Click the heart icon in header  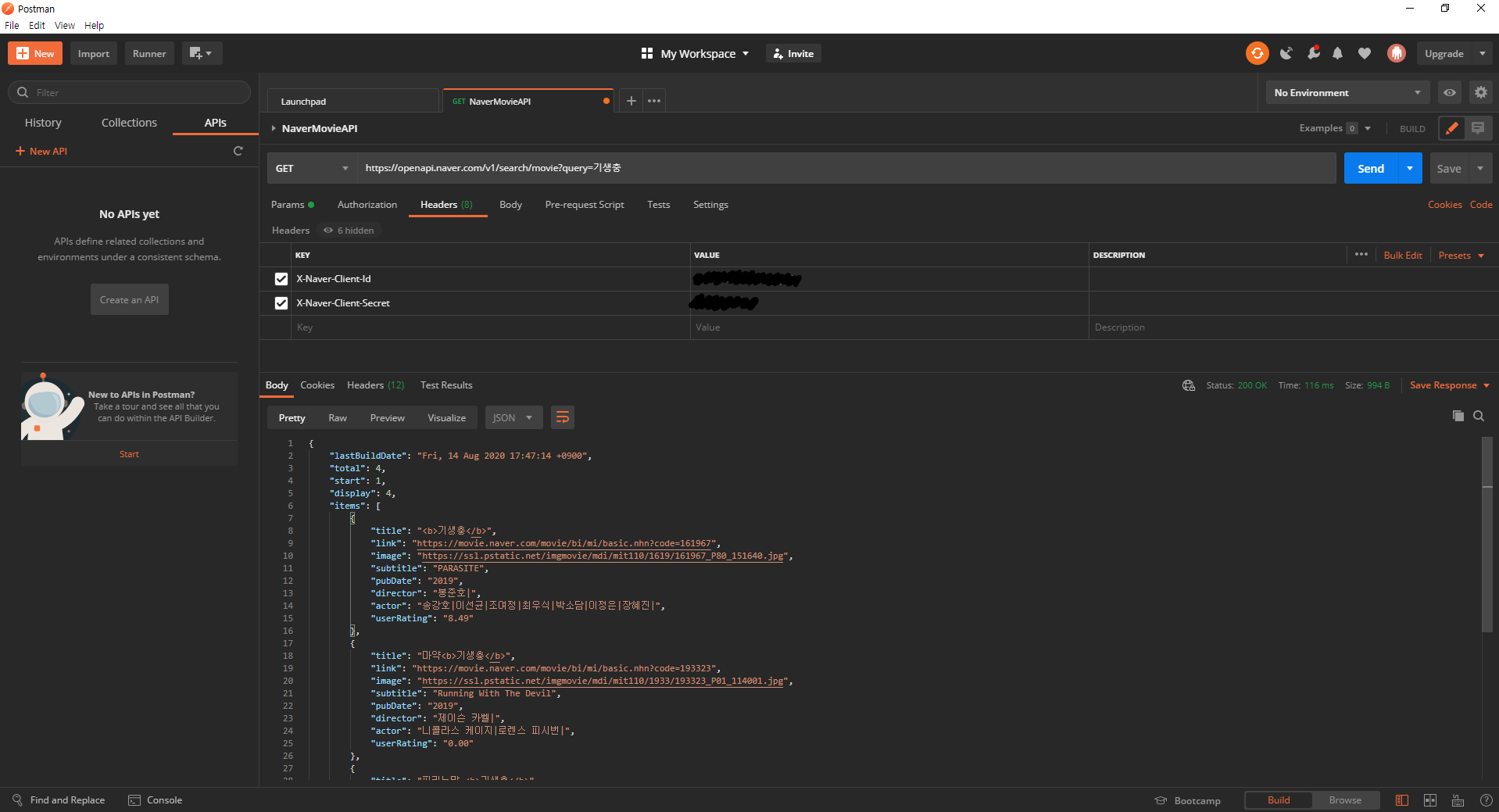coord(1365,53)
